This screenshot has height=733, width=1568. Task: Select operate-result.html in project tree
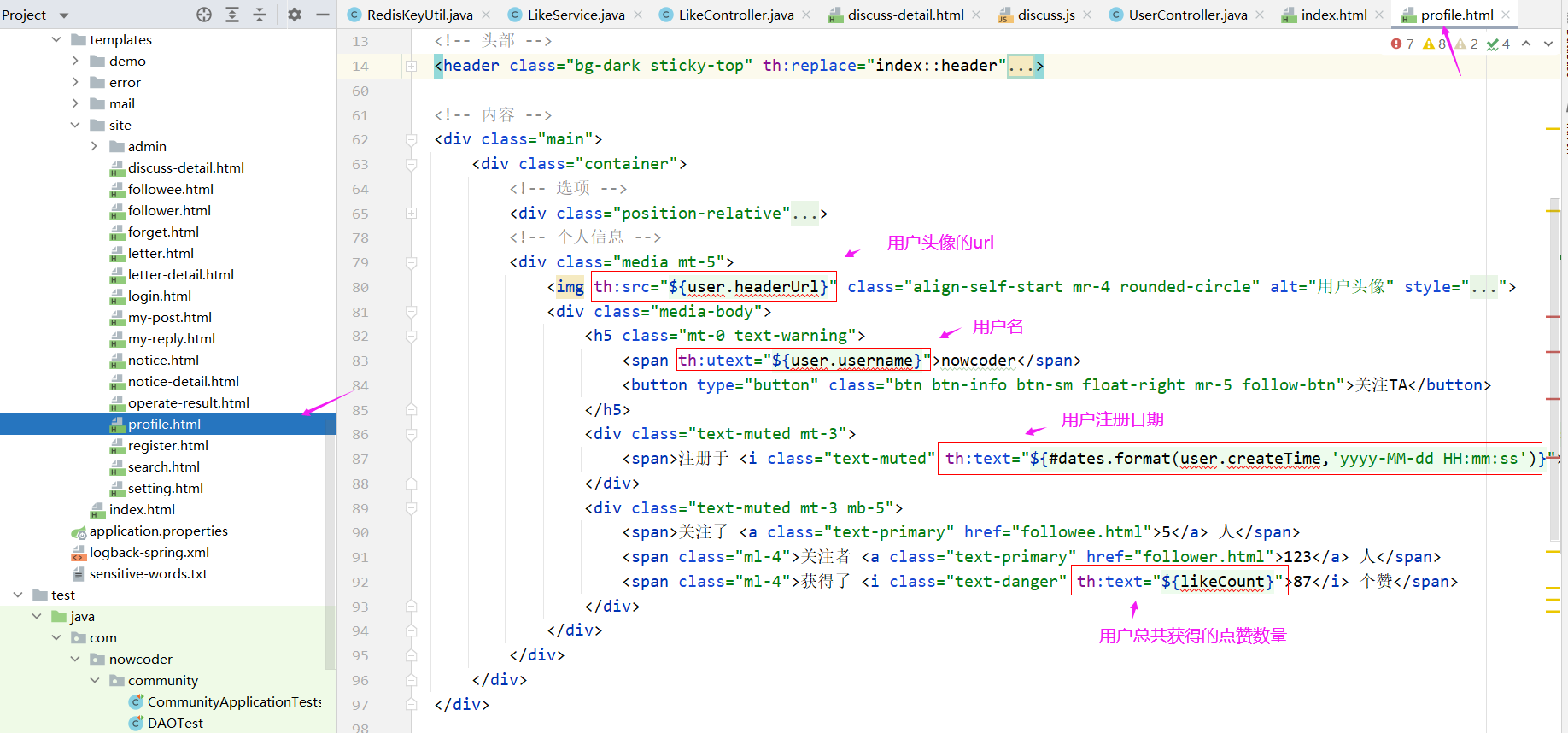[x=188, y=402]
